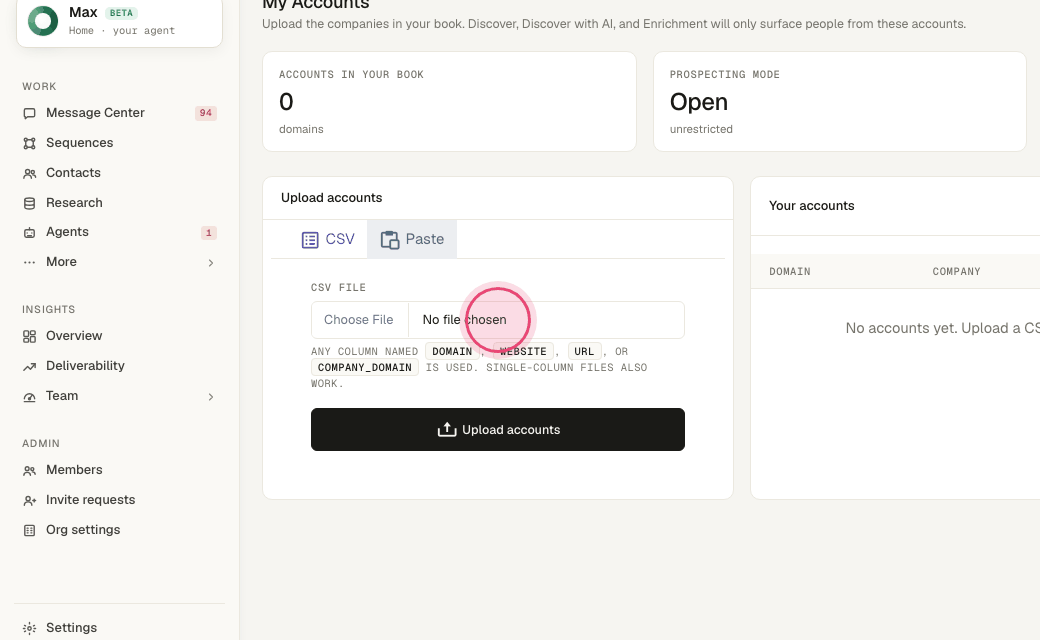This screenshot has height=640, width=1040.
Task: Click the Agents robot icon
Action: 29,233
